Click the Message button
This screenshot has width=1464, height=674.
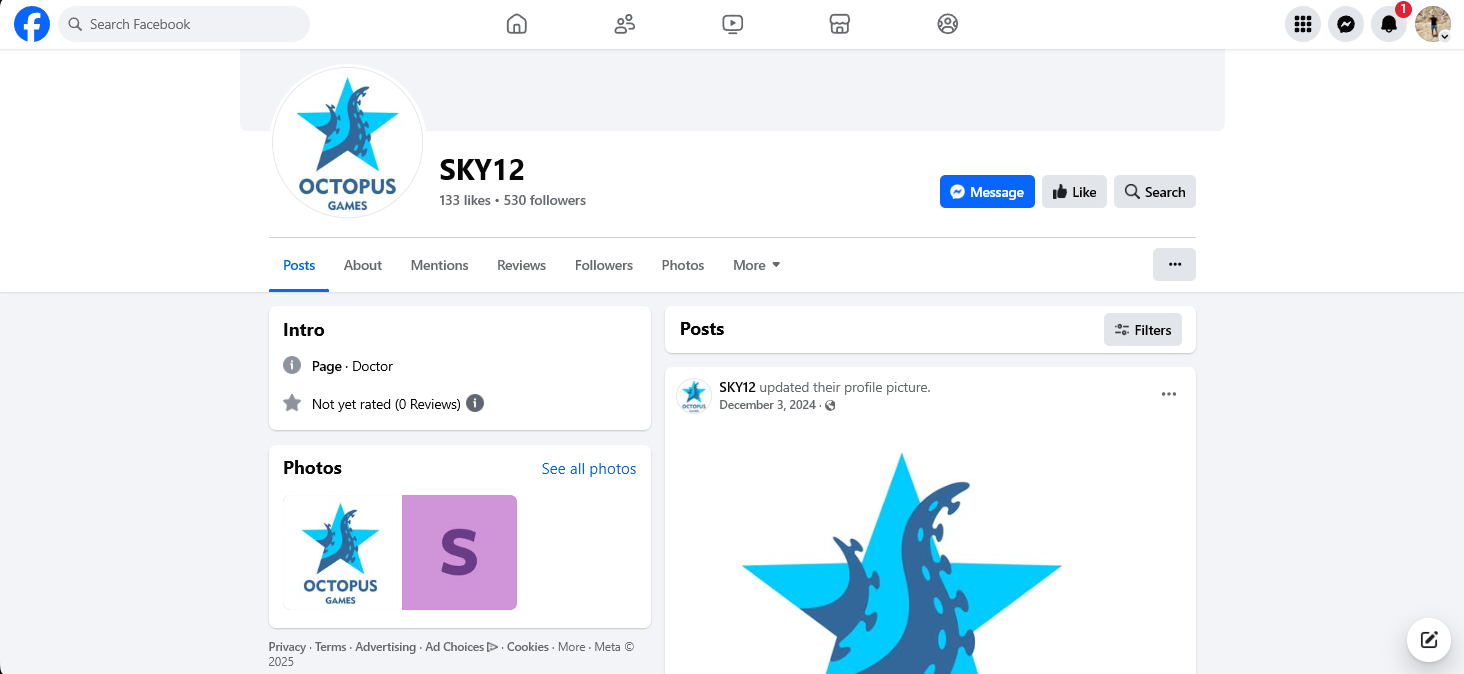pyautogui.click(x=987, y=192)
